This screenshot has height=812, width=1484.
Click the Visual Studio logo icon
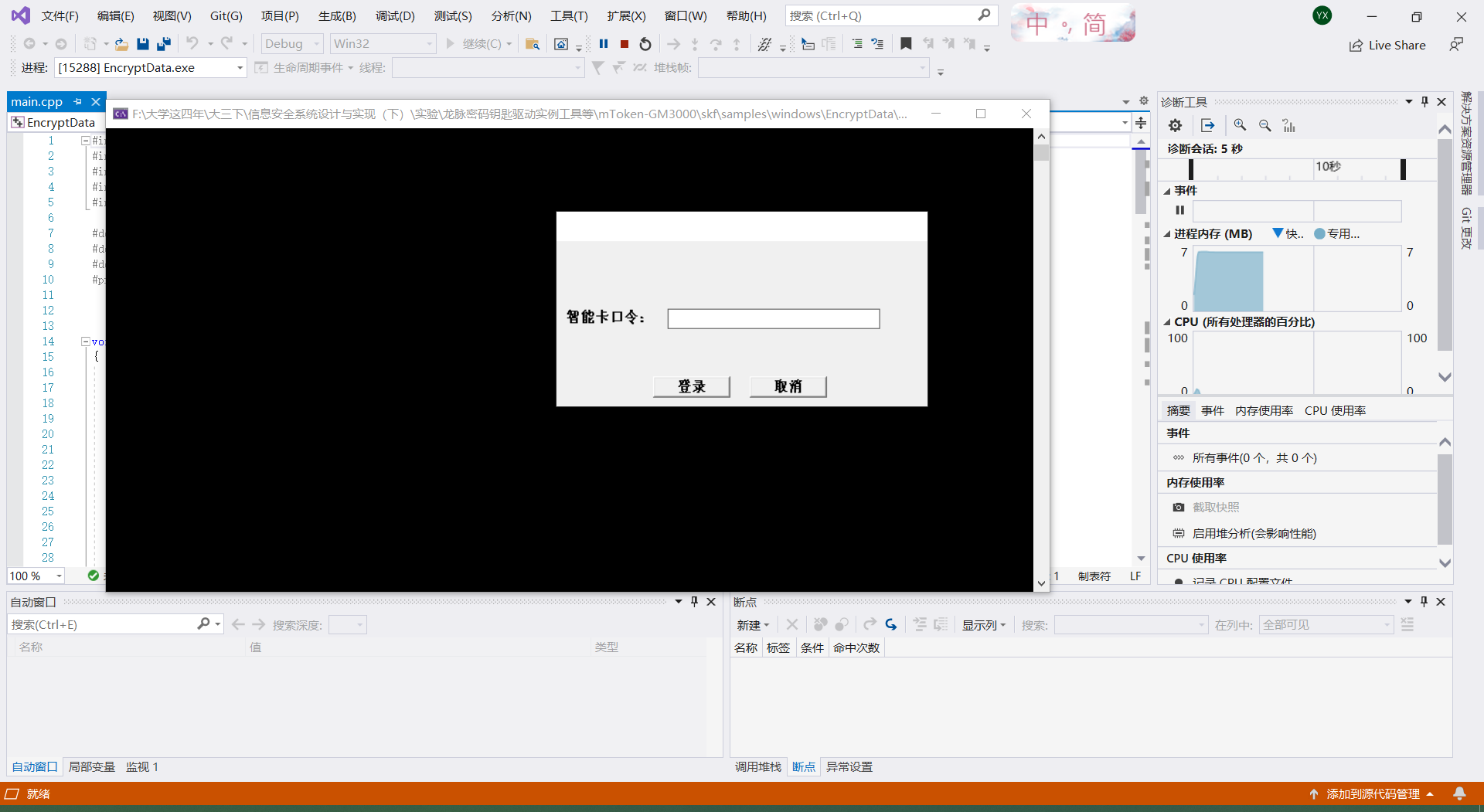pos(20,15)
